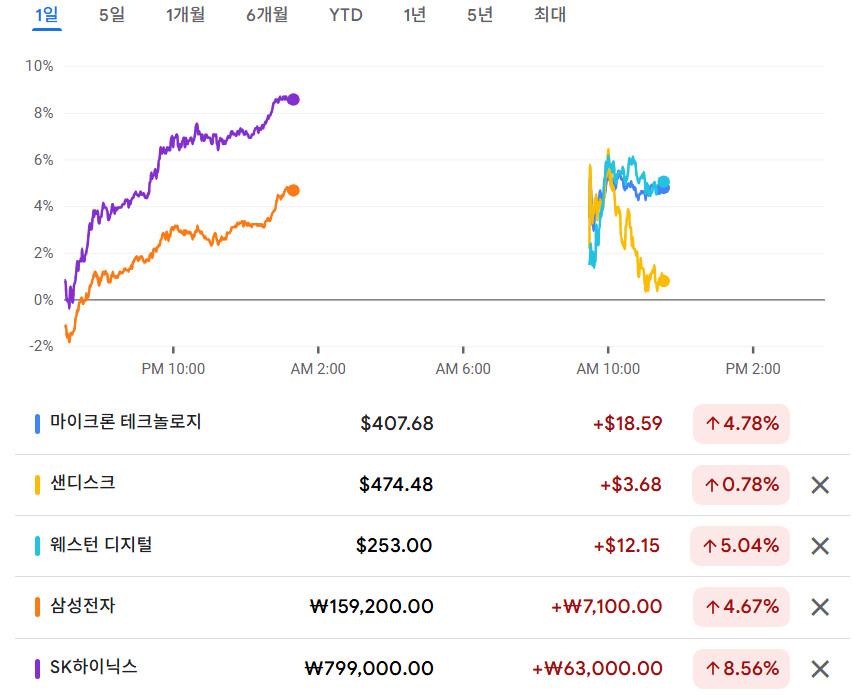
Task: Select the 6개월 time range tab
Action: pos(266,15)
